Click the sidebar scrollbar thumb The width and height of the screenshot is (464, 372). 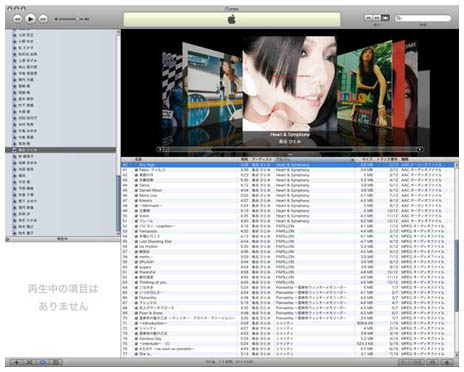(x=118, y=203)
